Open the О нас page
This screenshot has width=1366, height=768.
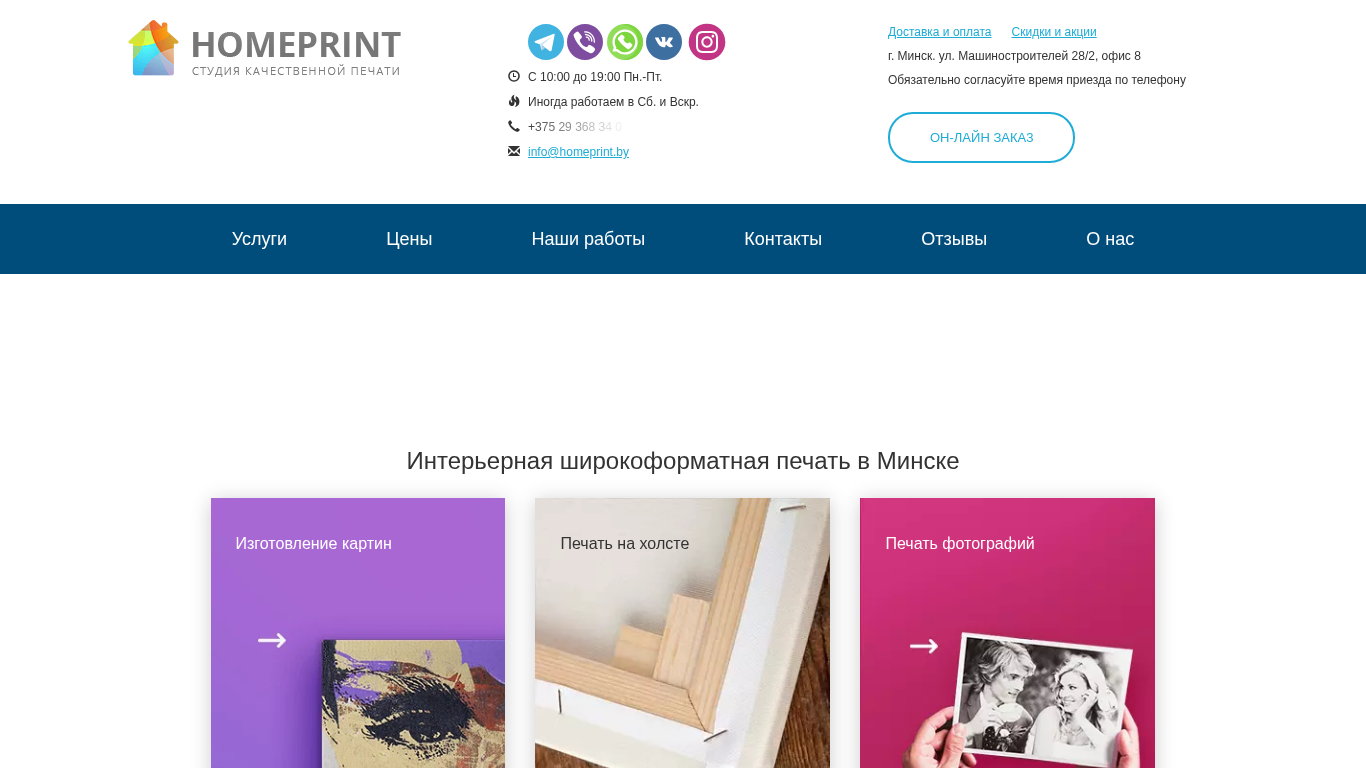[1110, 239]
